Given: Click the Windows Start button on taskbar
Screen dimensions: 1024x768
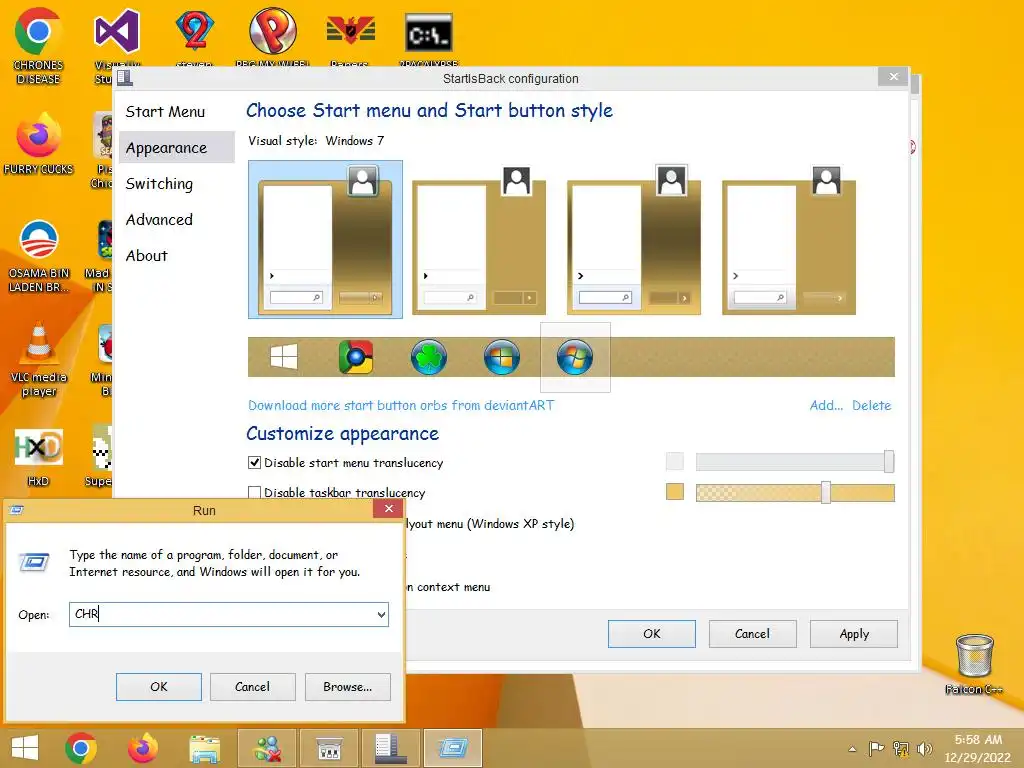Looking at the screenshot, I should tap(25, 748).
